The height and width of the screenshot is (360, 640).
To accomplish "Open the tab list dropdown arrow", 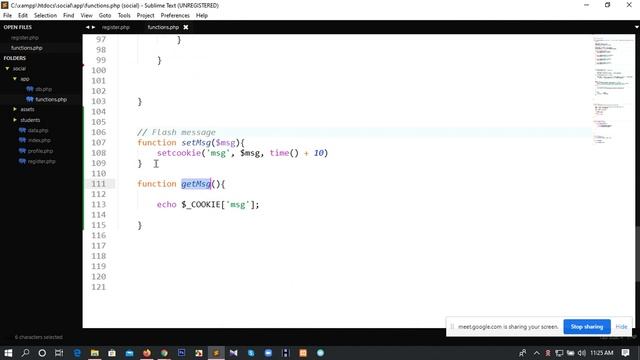I will 636,27.
